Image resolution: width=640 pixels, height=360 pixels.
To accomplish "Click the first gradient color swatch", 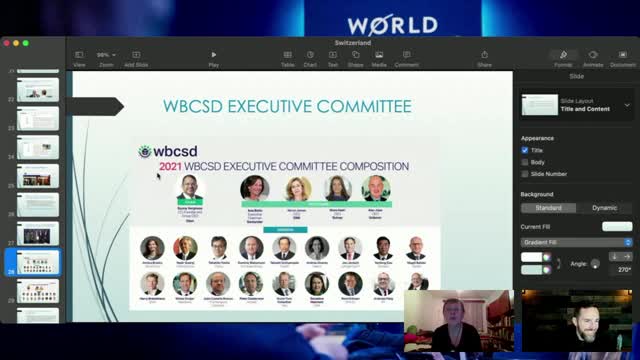I will point(531,257).
